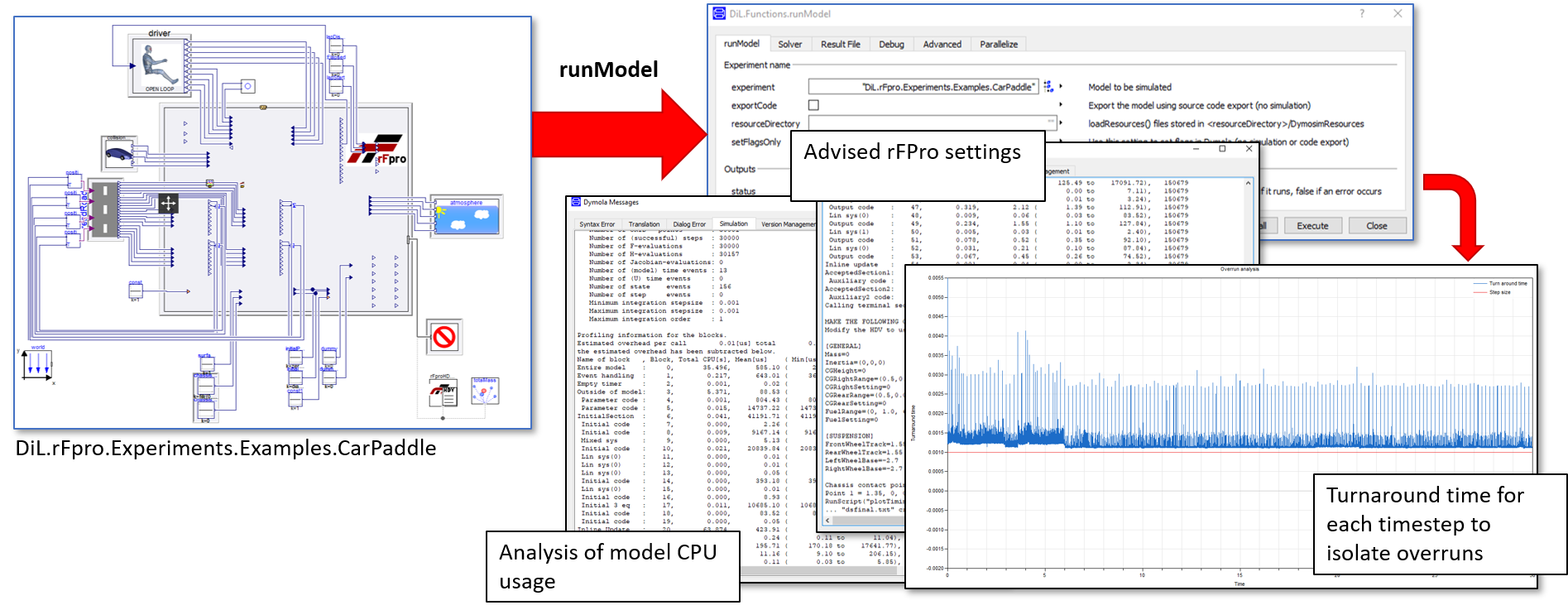Close the settings log window

[1249, 149]
